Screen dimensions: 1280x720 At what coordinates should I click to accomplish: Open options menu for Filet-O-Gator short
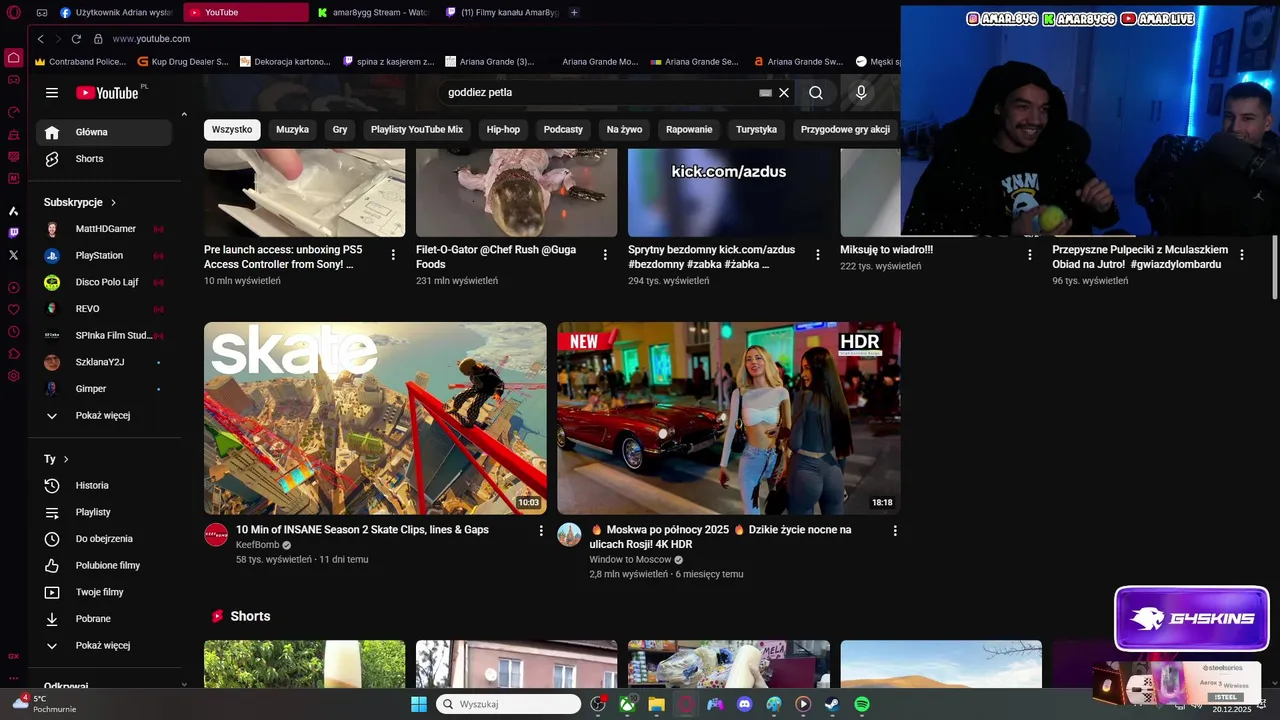pyautogui.click(x=605, y=255)
